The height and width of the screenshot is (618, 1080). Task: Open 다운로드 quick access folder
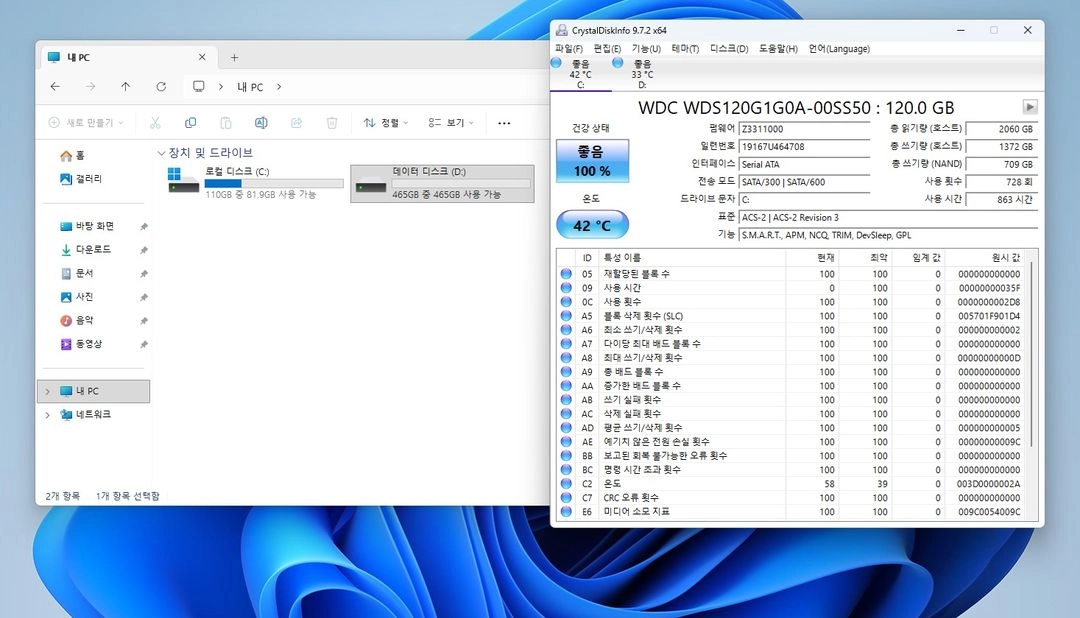pos(85,249)
